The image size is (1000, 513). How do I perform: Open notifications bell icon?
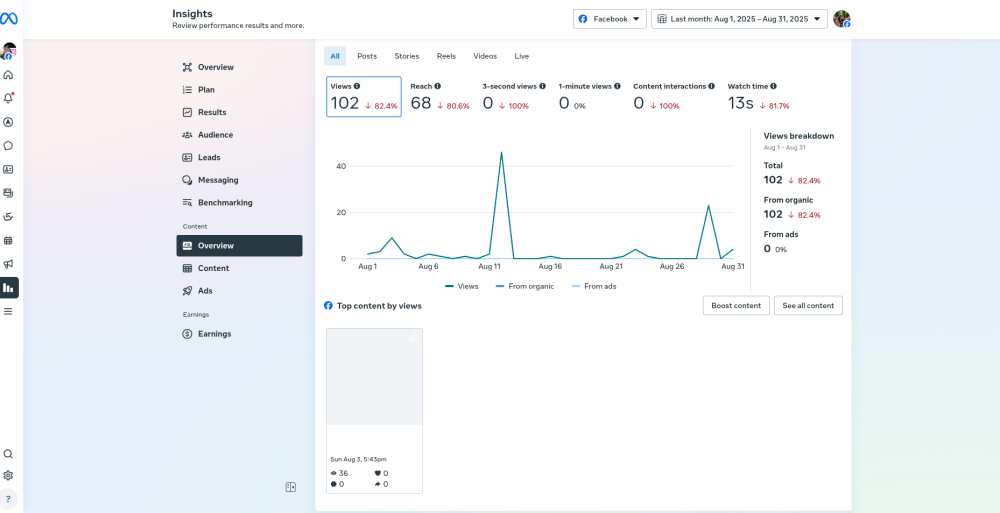[8, 98]
